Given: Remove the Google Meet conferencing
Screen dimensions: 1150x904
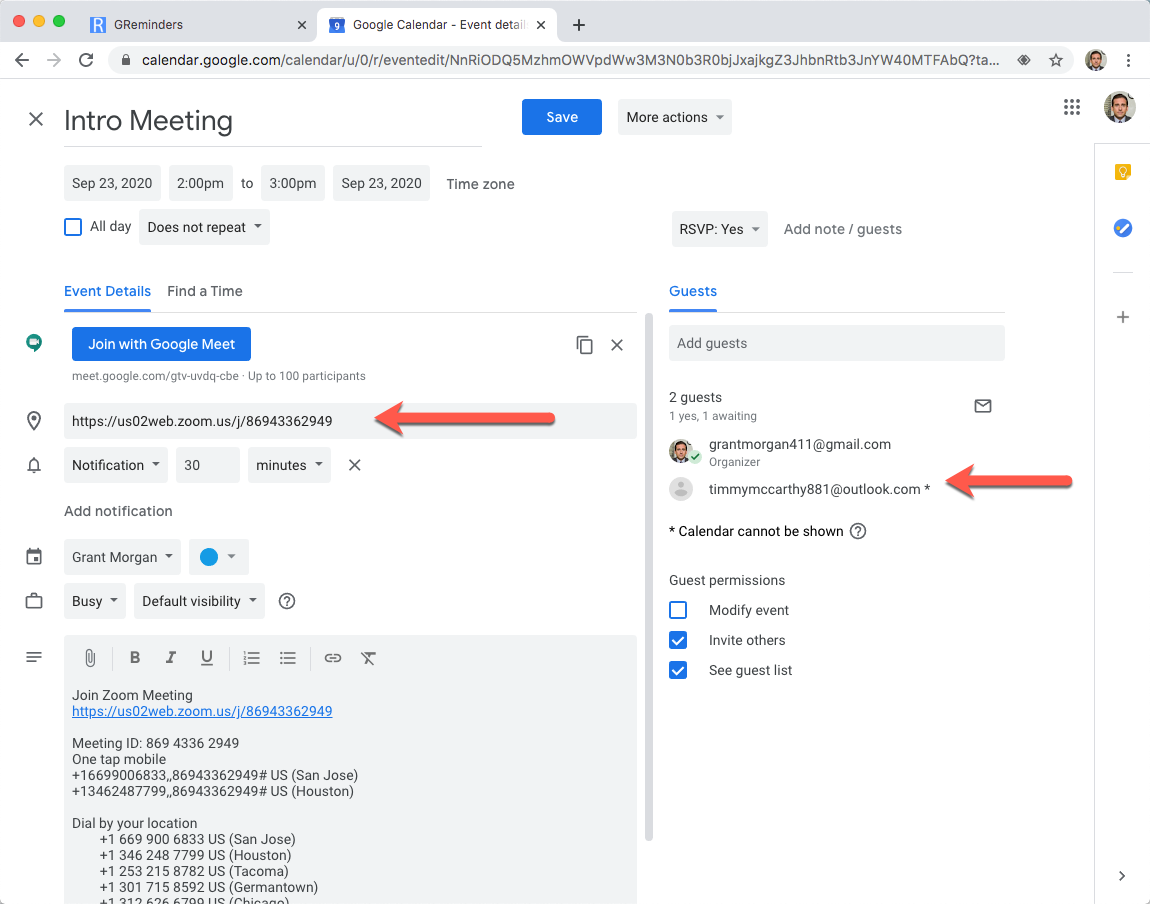Looking at the screenshot, I should coord(617,345).
